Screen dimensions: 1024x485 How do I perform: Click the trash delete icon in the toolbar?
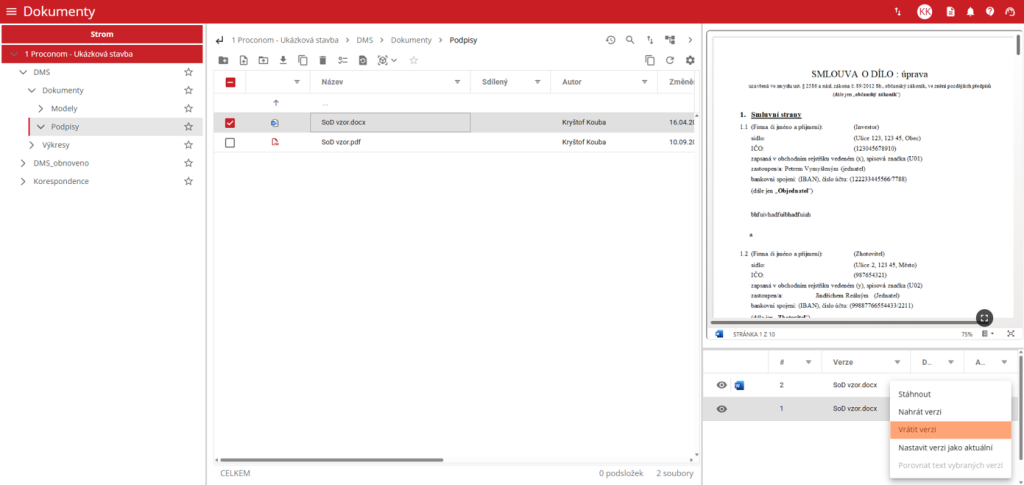(x=322, y=61)
